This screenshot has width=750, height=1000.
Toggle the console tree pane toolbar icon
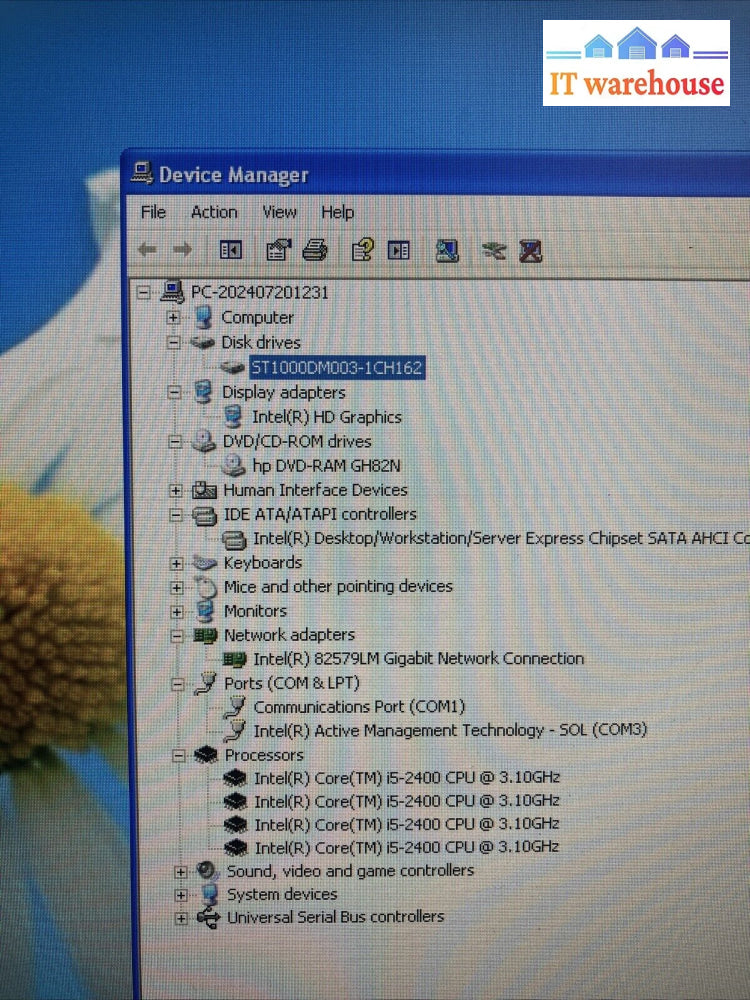(230, 250)
